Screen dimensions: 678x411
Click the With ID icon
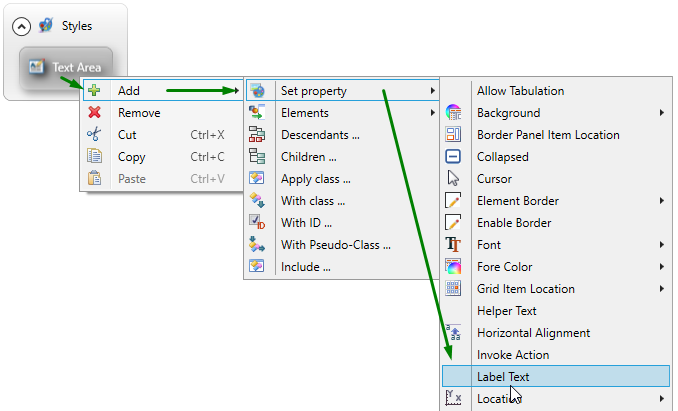(257, 223)
